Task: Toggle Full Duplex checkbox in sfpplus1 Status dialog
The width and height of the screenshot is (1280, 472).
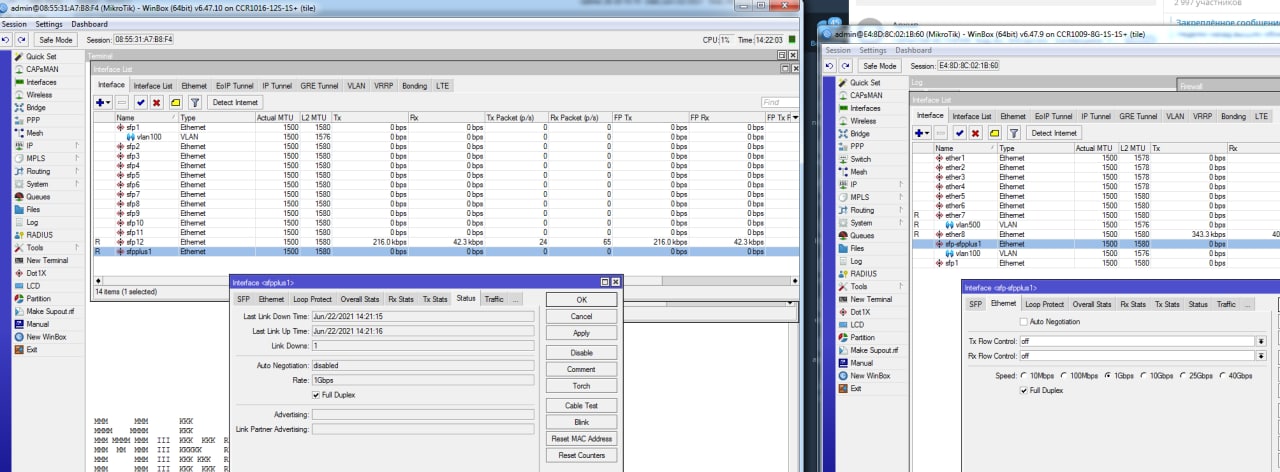Action: (x=317, y=395)
